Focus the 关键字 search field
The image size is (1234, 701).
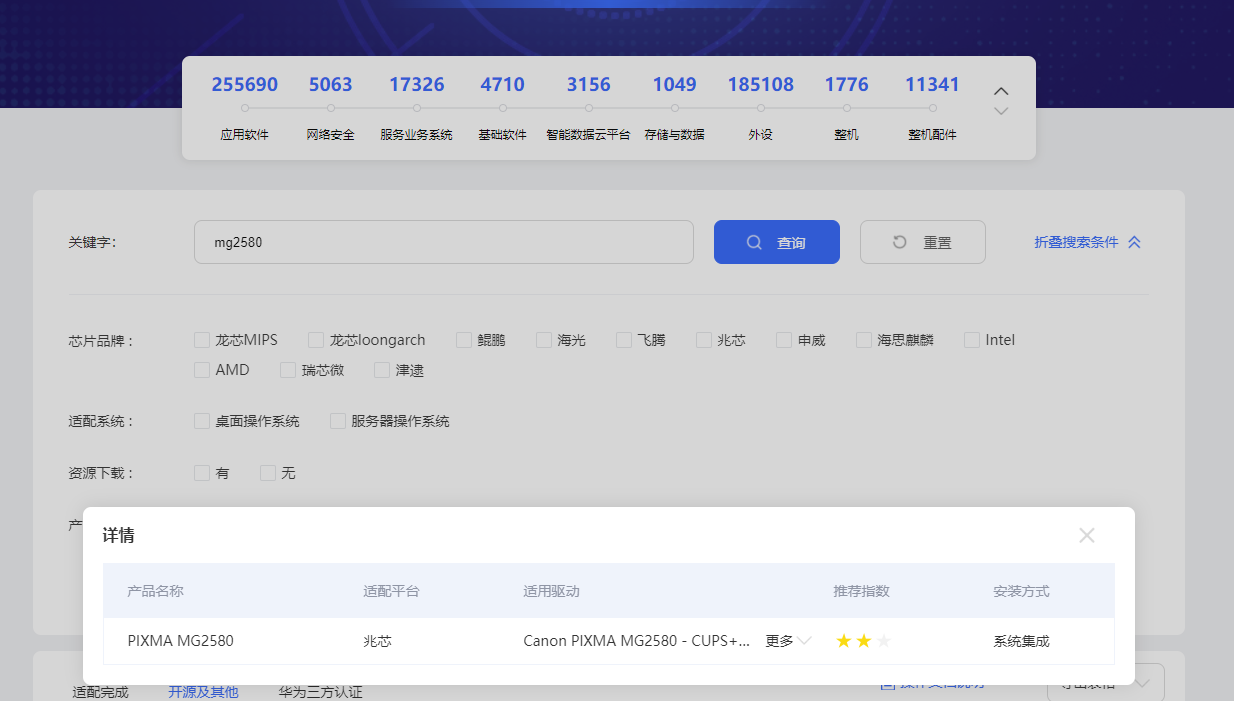[444, 242]
